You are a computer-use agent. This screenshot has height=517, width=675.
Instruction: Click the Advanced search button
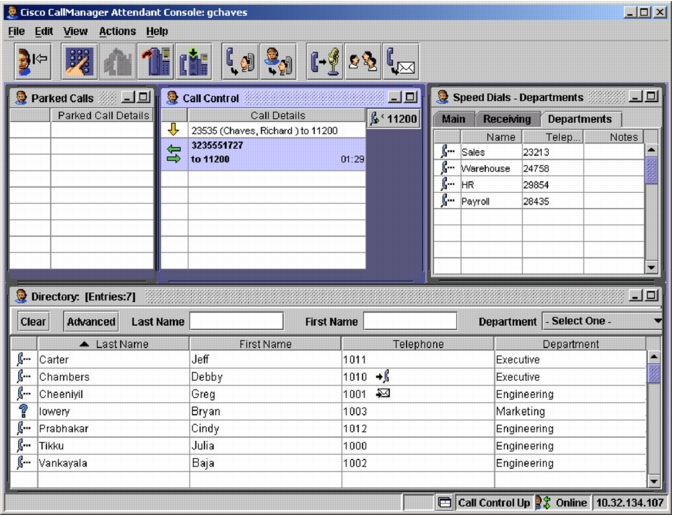[x=91, y=322]
